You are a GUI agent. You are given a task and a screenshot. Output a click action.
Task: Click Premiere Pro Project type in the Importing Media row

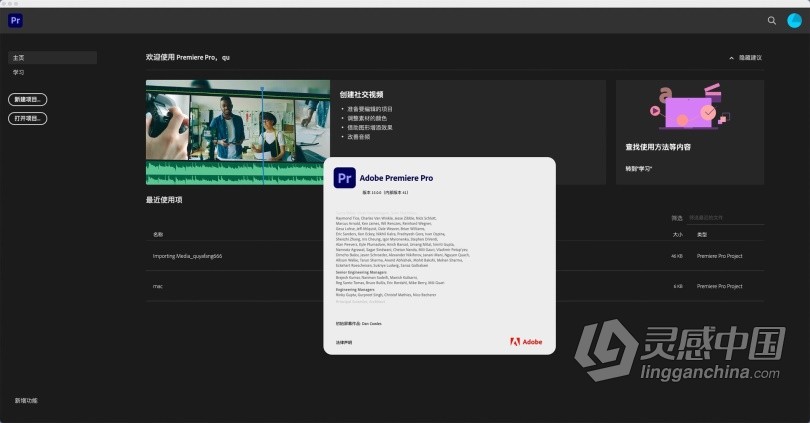(x=720, y=256)
